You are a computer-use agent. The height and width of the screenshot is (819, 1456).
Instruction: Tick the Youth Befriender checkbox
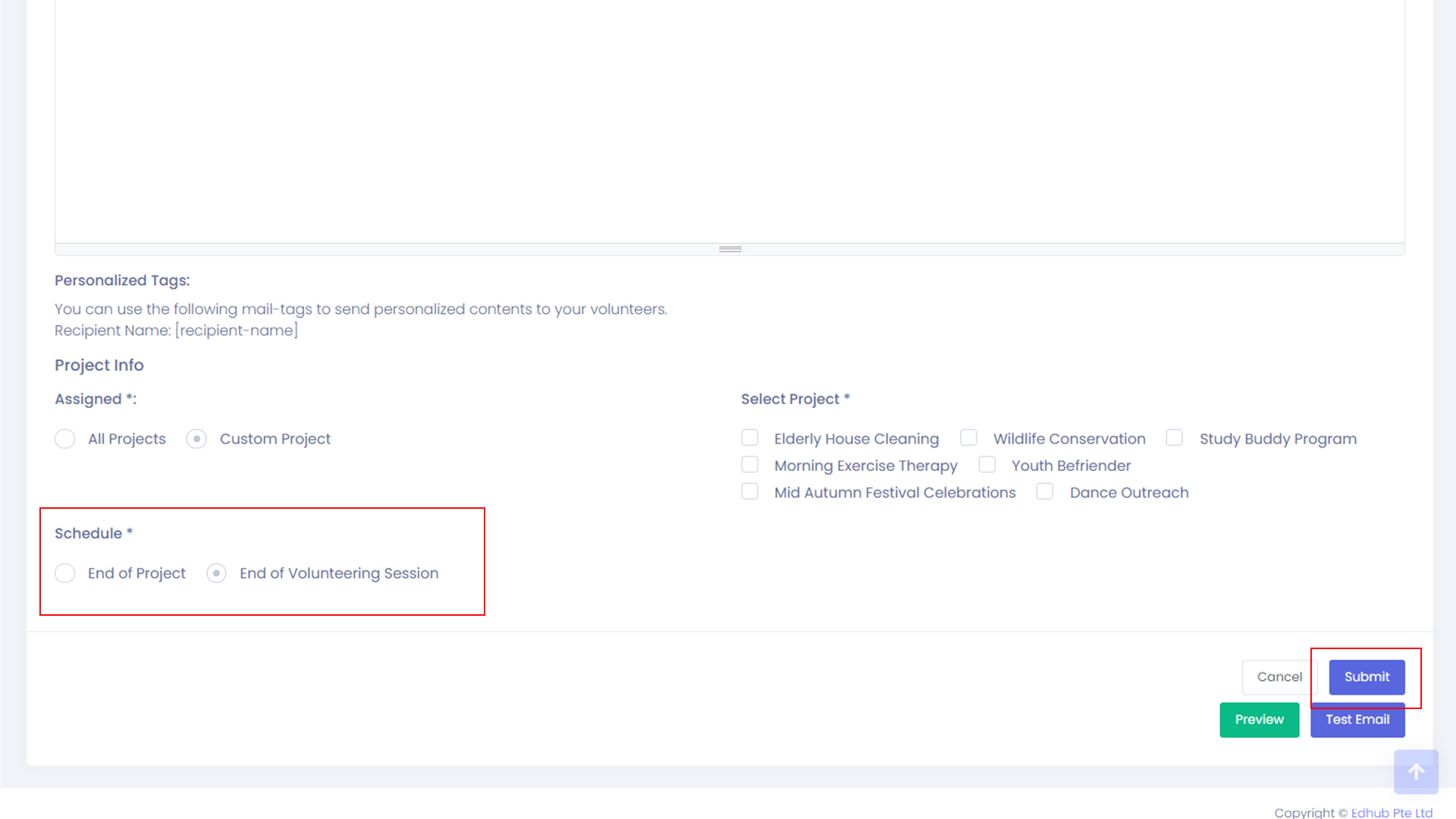pos(987,464)
